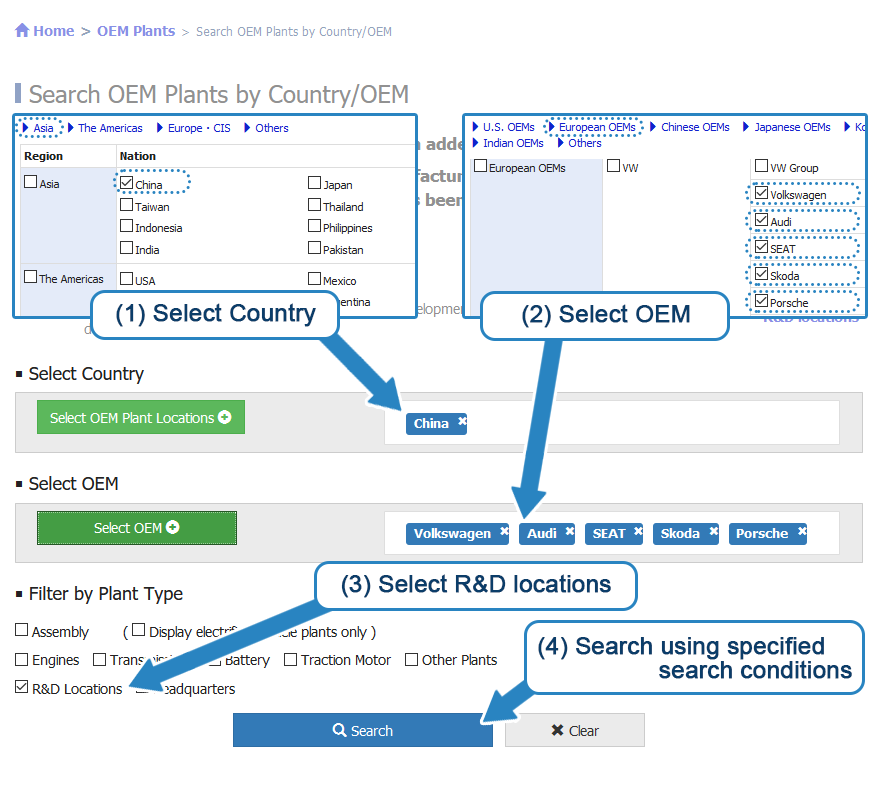Click plus icon on Select OEM Plant Locations
Image resolution: width=880 pixels, height=800 pixels.
[x=224, y=417]
